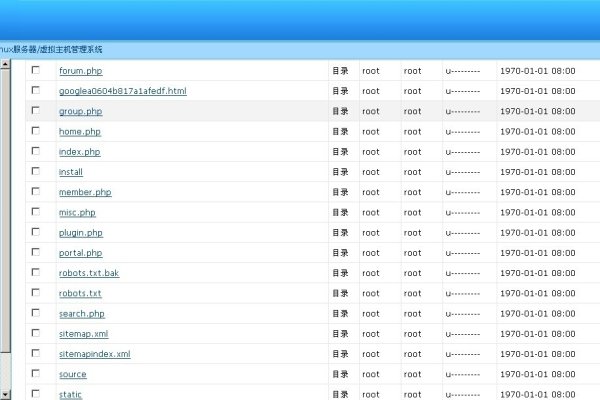Viewport: 600px width, 400px height.
Task: Open the misc.php link
Action: click(77, 213)
